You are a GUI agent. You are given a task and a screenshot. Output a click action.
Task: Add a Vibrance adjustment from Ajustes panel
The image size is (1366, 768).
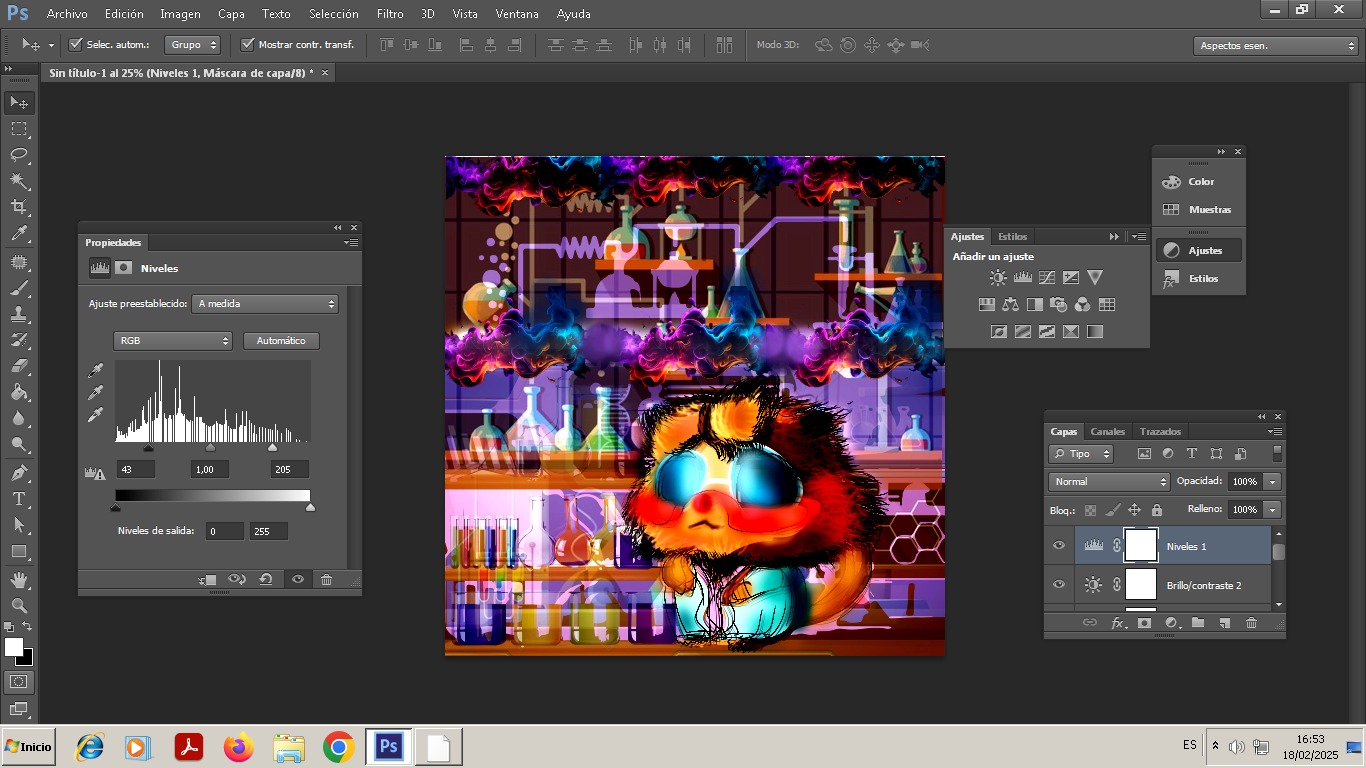tap(1095, 278)
